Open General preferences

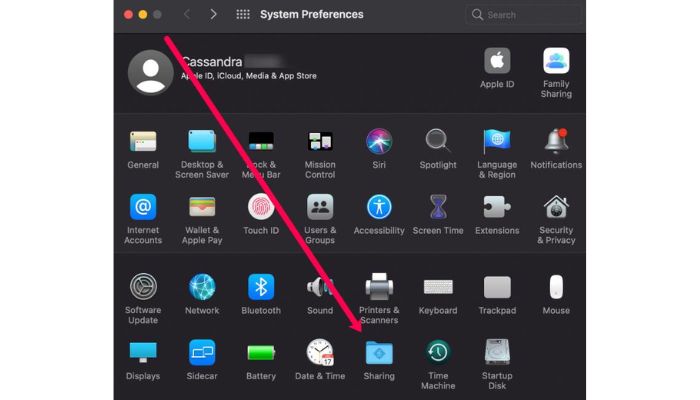143,142
